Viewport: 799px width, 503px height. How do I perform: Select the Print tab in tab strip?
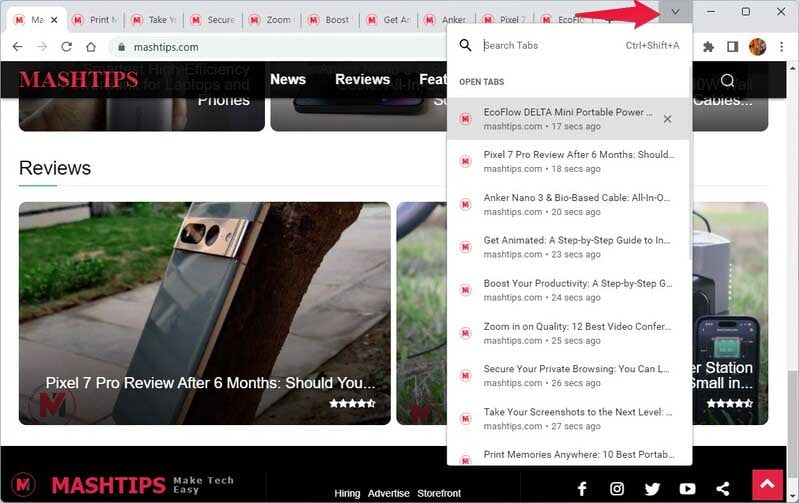[x=96, y=20]
